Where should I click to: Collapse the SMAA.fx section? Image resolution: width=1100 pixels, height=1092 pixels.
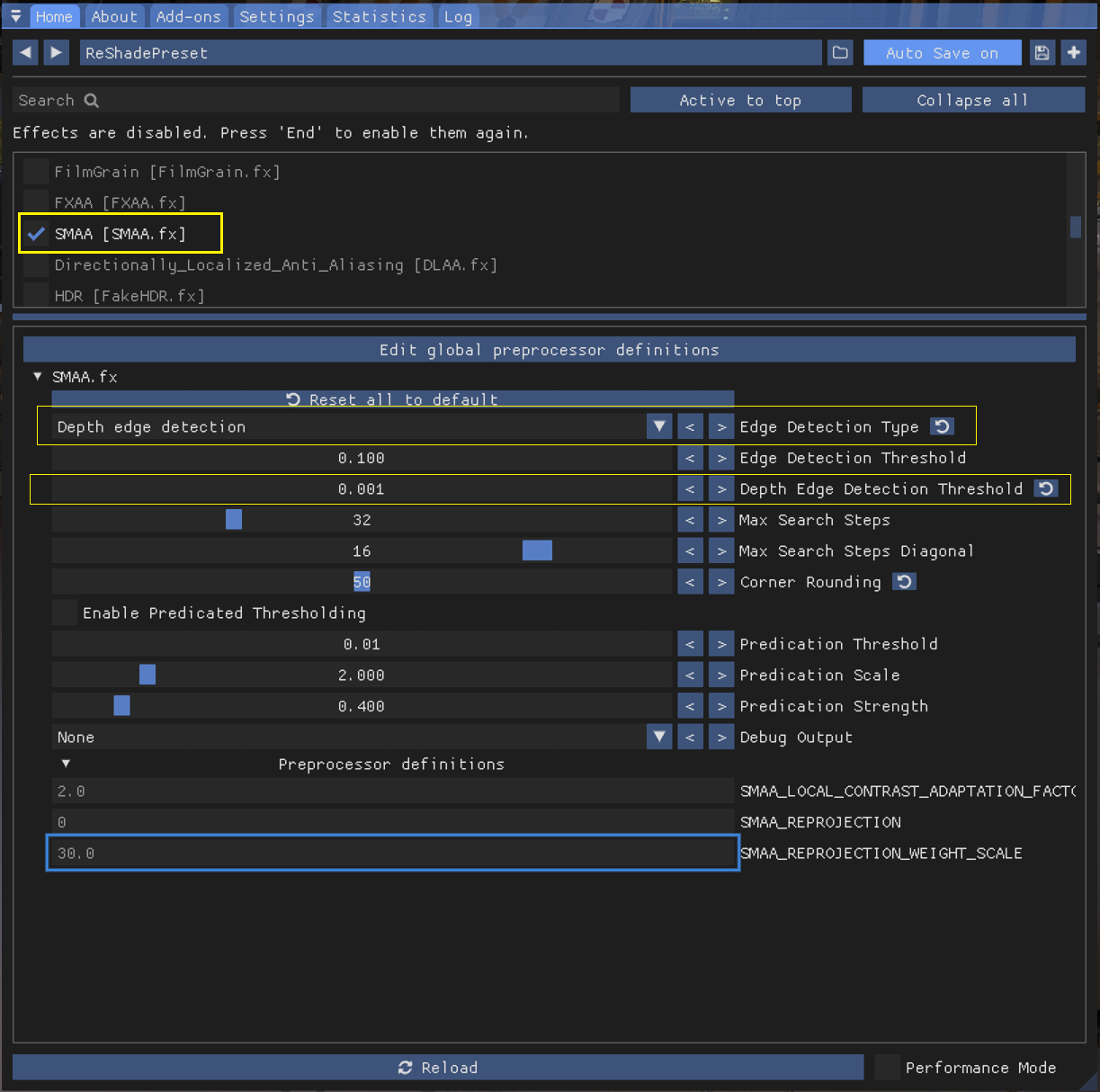pos(38,377)
